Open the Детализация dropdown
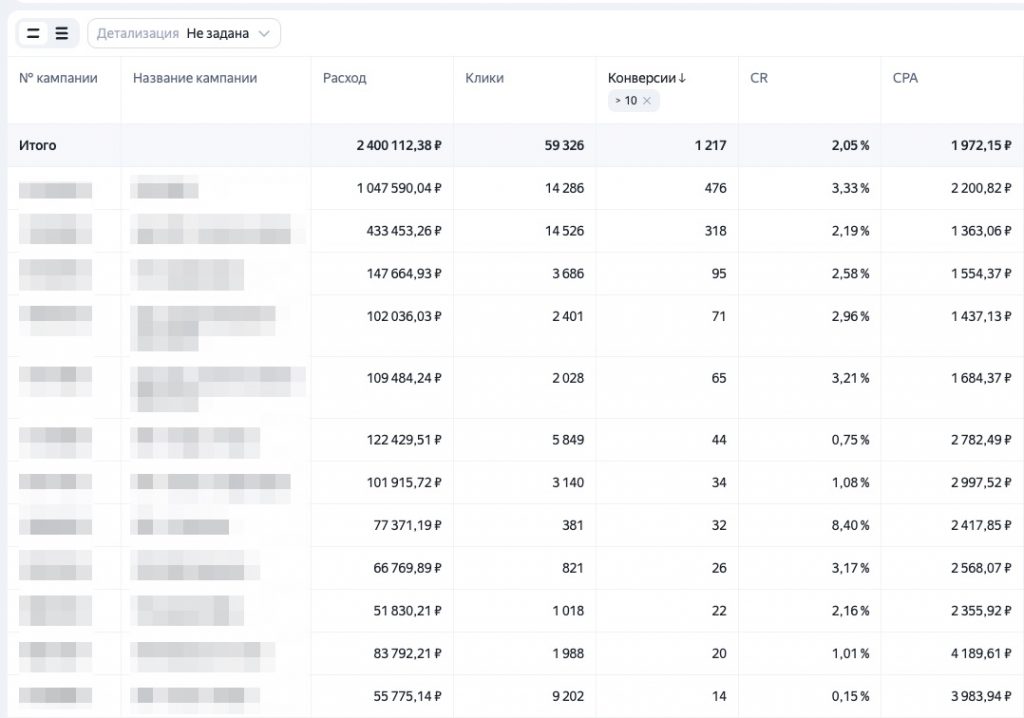Image resolution: width=1024 pixels, height=718 pixels. click(184, 33)
